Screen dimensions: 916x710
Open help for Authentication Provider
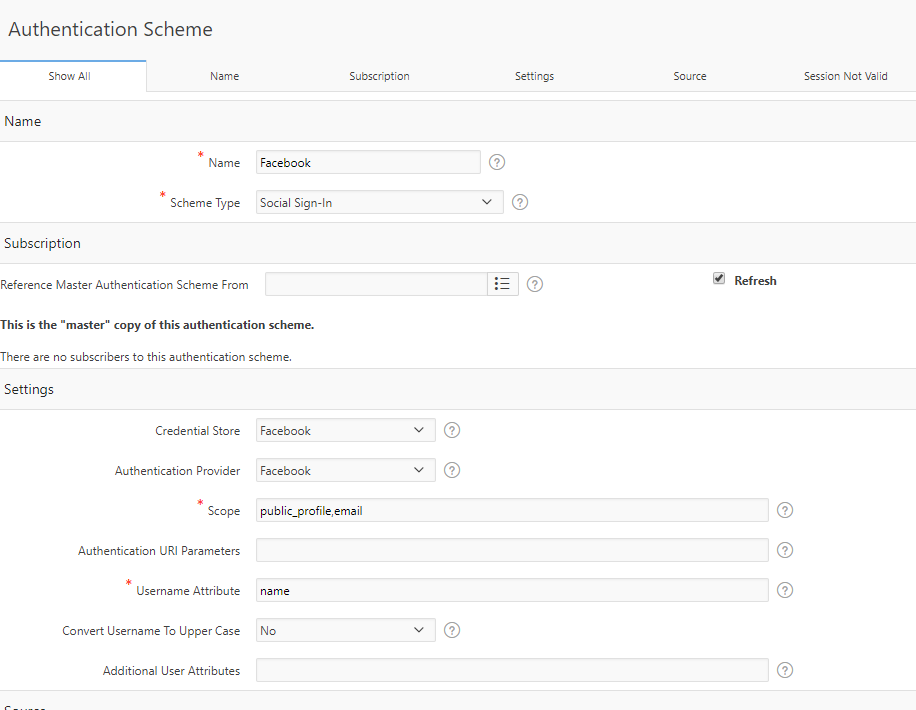(451, 470)
